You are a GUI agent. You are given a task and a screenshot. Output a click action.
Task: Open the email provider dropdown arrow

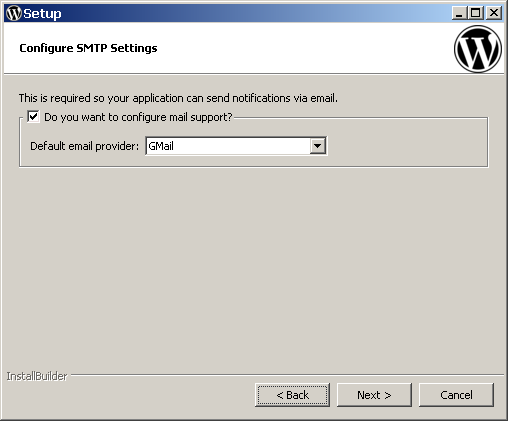point(318,146)
